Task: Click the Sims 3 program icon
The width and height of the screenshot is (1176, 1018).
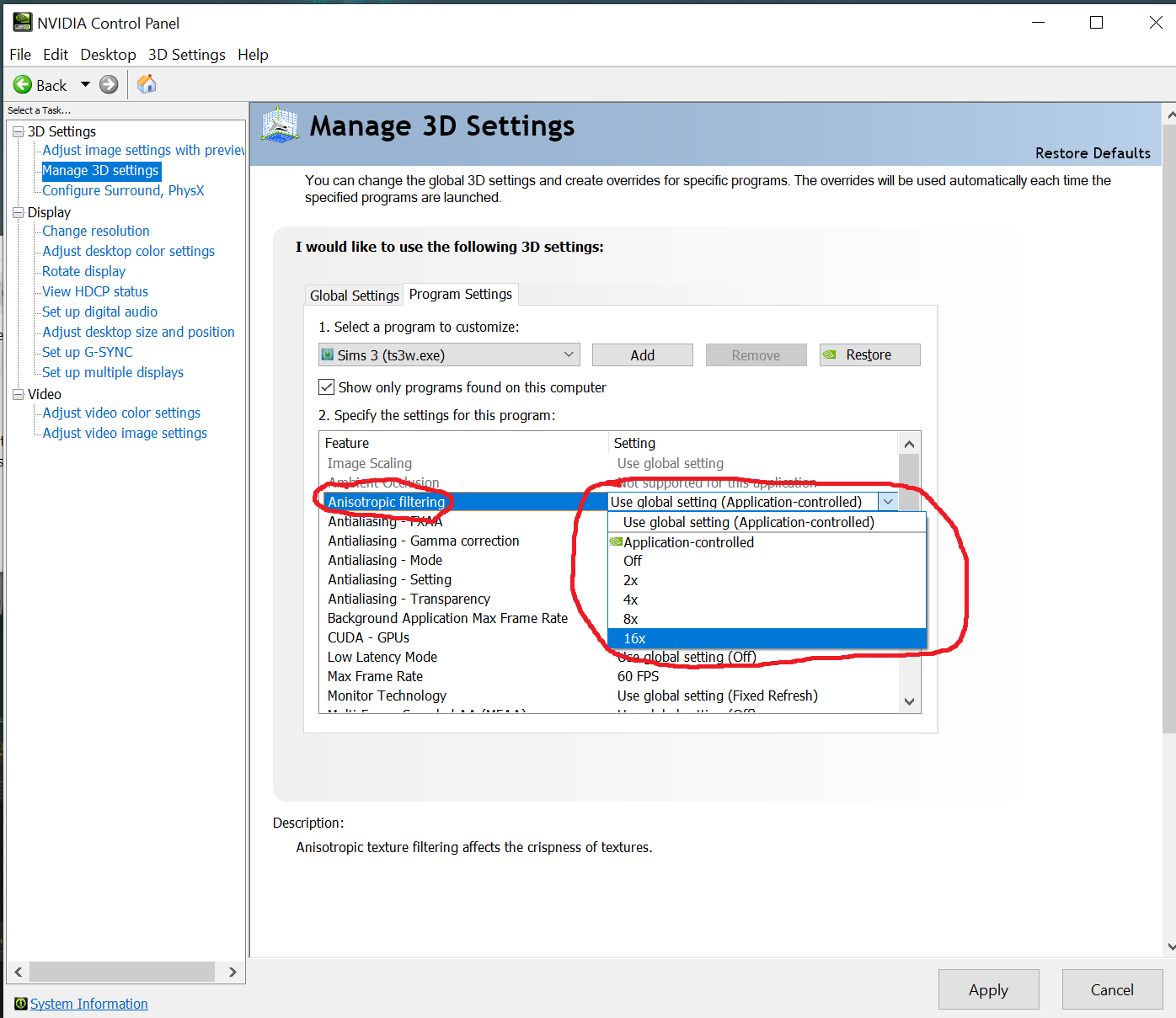Action: pos(328,355)
